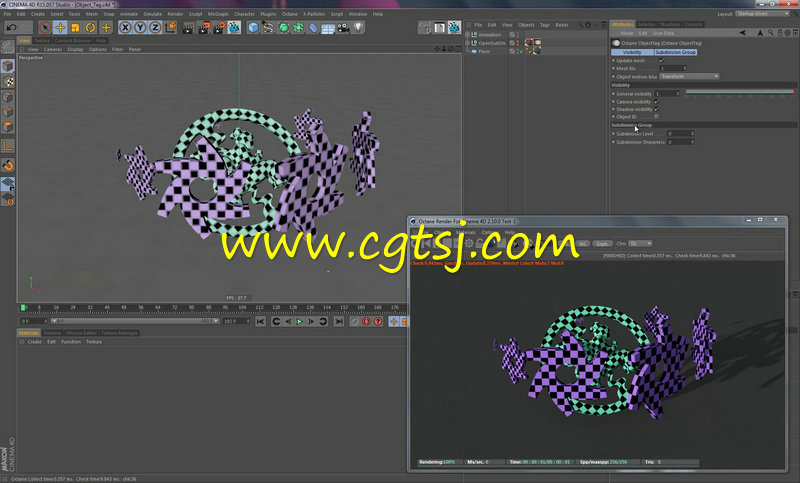Activate the Scale tool
Screen dimensions: 800x483
(x=76, y=27)
